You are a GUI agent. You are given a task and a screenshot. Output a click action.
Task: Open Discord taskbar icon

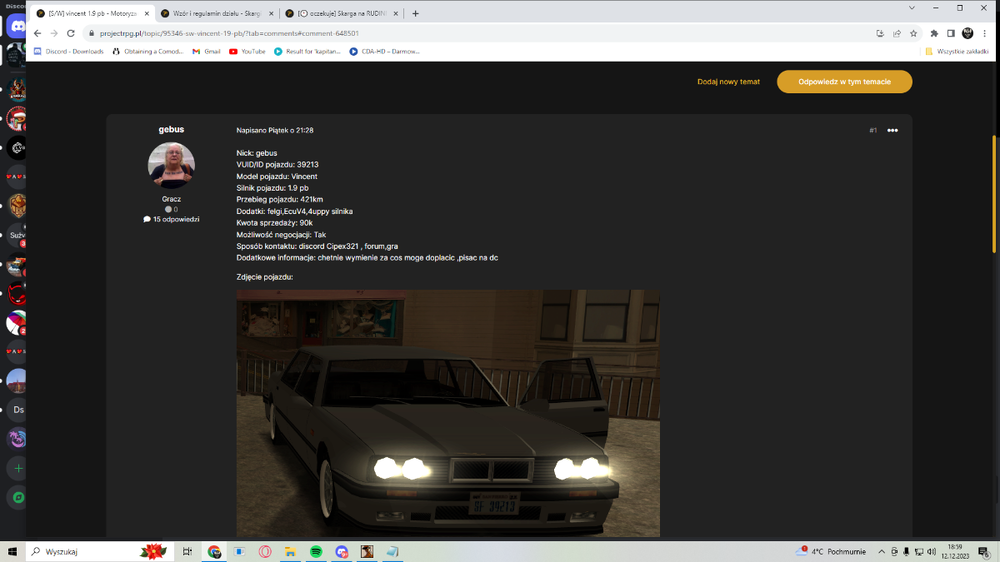coord(342,552)
